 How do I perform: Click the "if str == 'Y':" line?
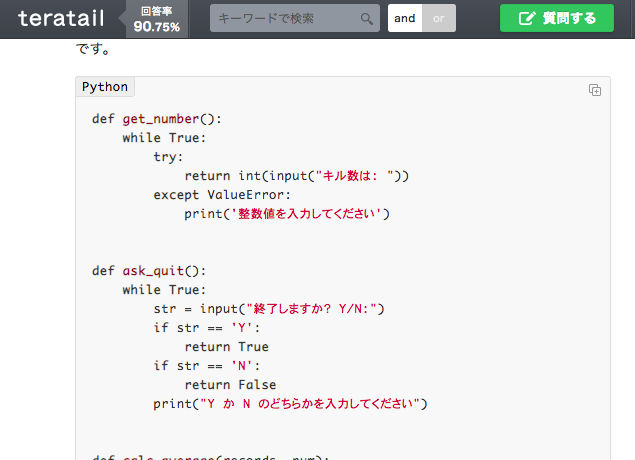[207, 328]
